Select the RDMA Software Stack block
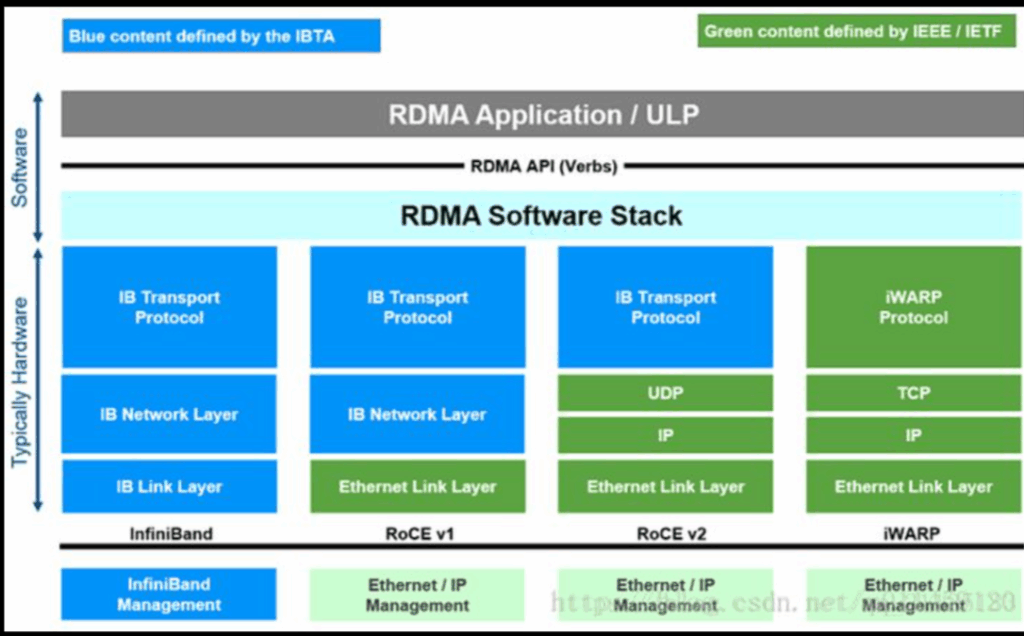1024x636 pixels. pyautogui.click(x=542, y=215)
